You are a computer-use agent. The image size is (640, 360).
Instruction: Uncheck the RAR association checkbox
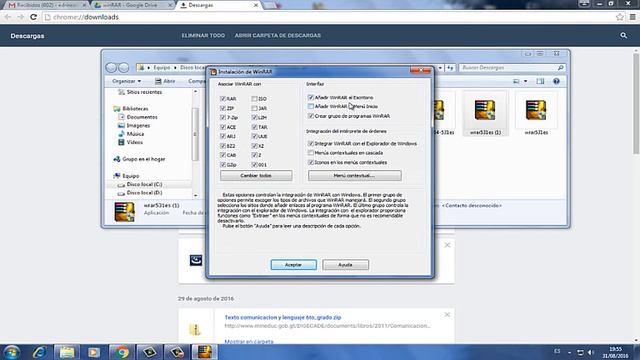coord(223,99)
